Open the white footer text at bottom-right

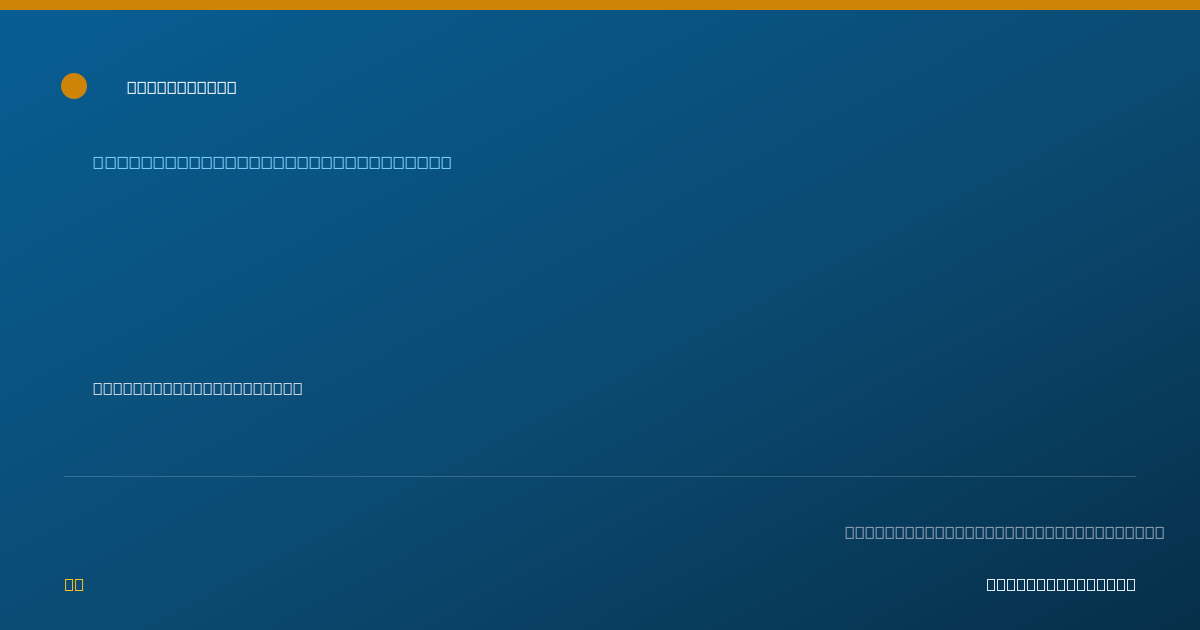(x=1061, y=584)
